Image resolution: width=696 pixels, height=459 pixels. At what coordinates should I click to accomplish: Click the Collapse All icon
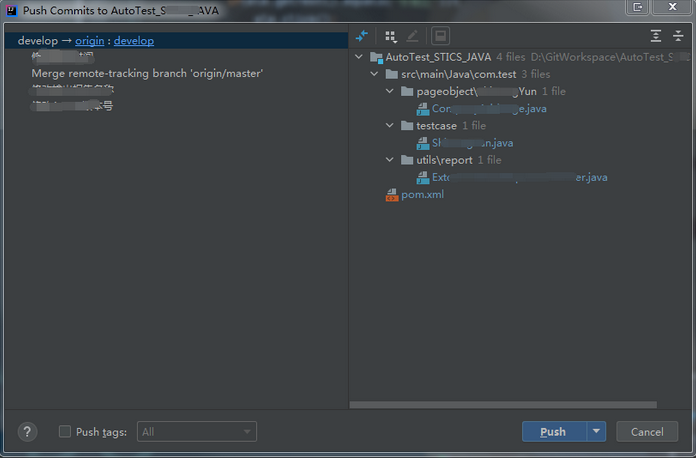point(678,36)
